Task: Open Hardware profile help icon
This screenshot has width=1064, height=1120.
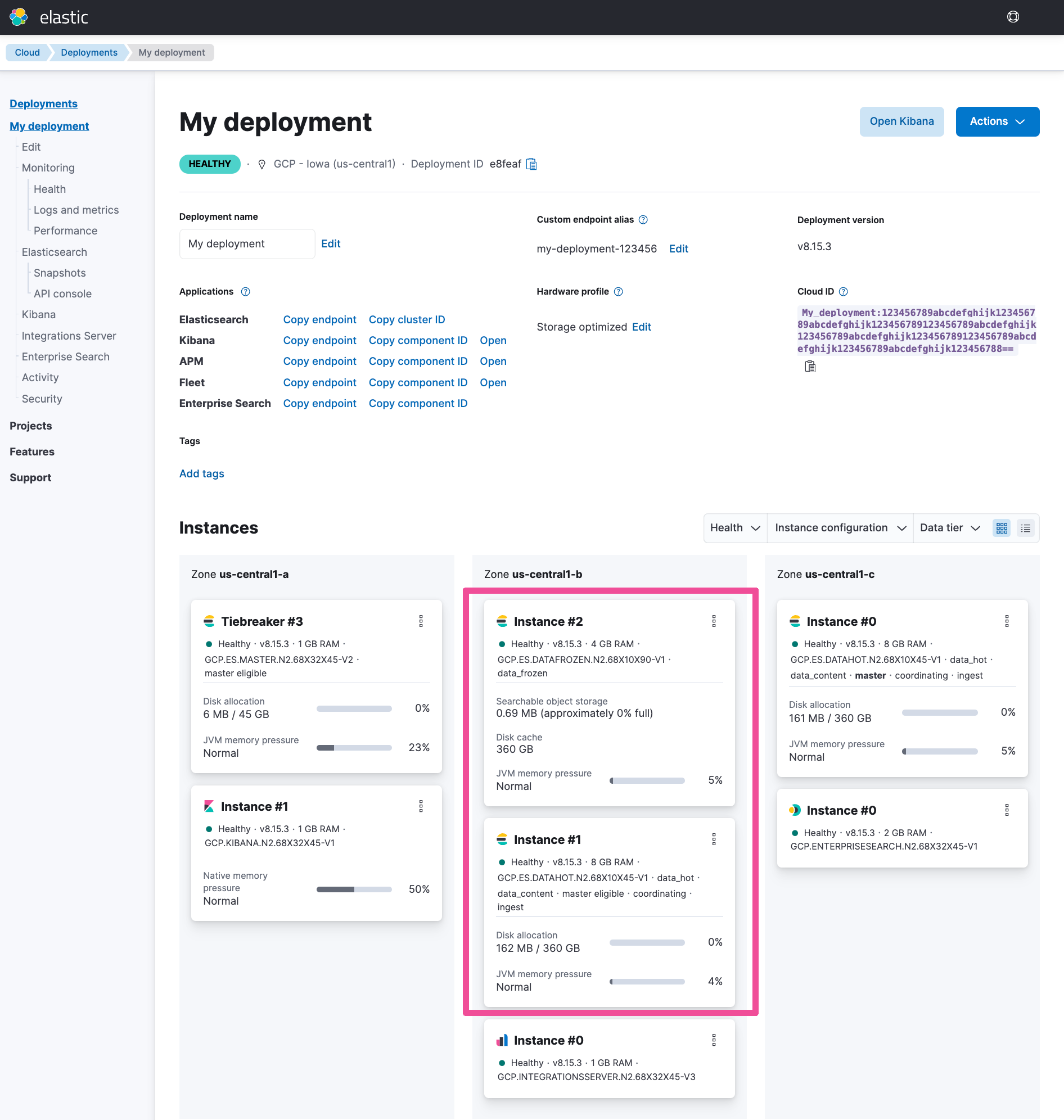Action: [x=618, y=291]
